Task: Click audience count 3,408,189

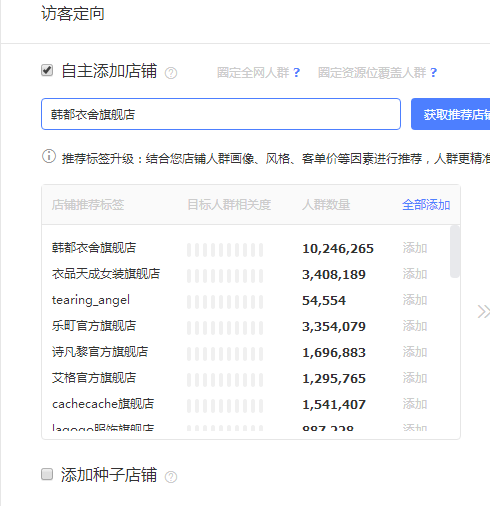Action: point(334,275)
